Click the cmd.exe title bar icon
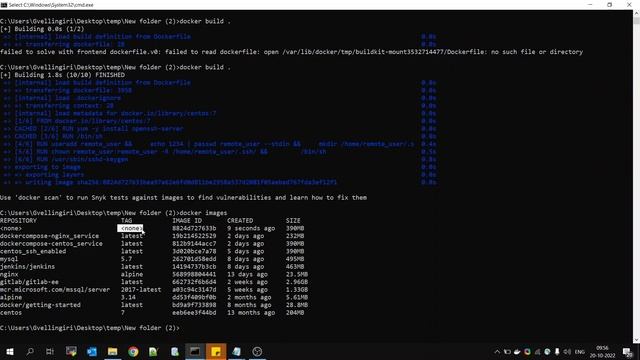Screen dimensions: 640x360 click(4, 5)
